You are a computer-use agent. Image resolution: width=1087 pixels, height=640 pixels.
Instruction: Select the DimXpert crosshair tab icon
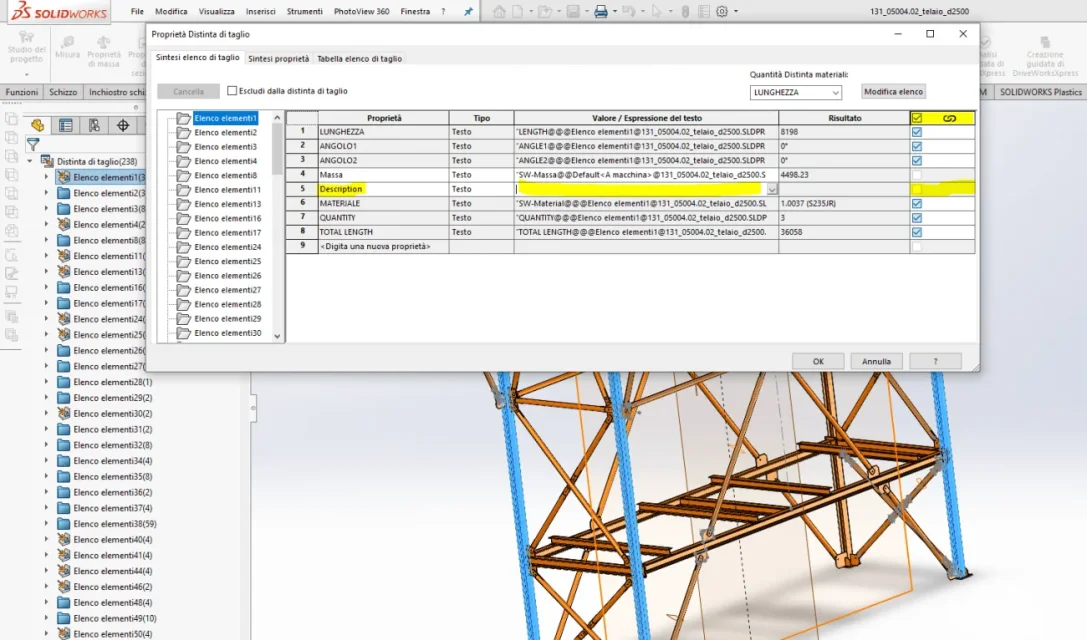click(123, 125)
